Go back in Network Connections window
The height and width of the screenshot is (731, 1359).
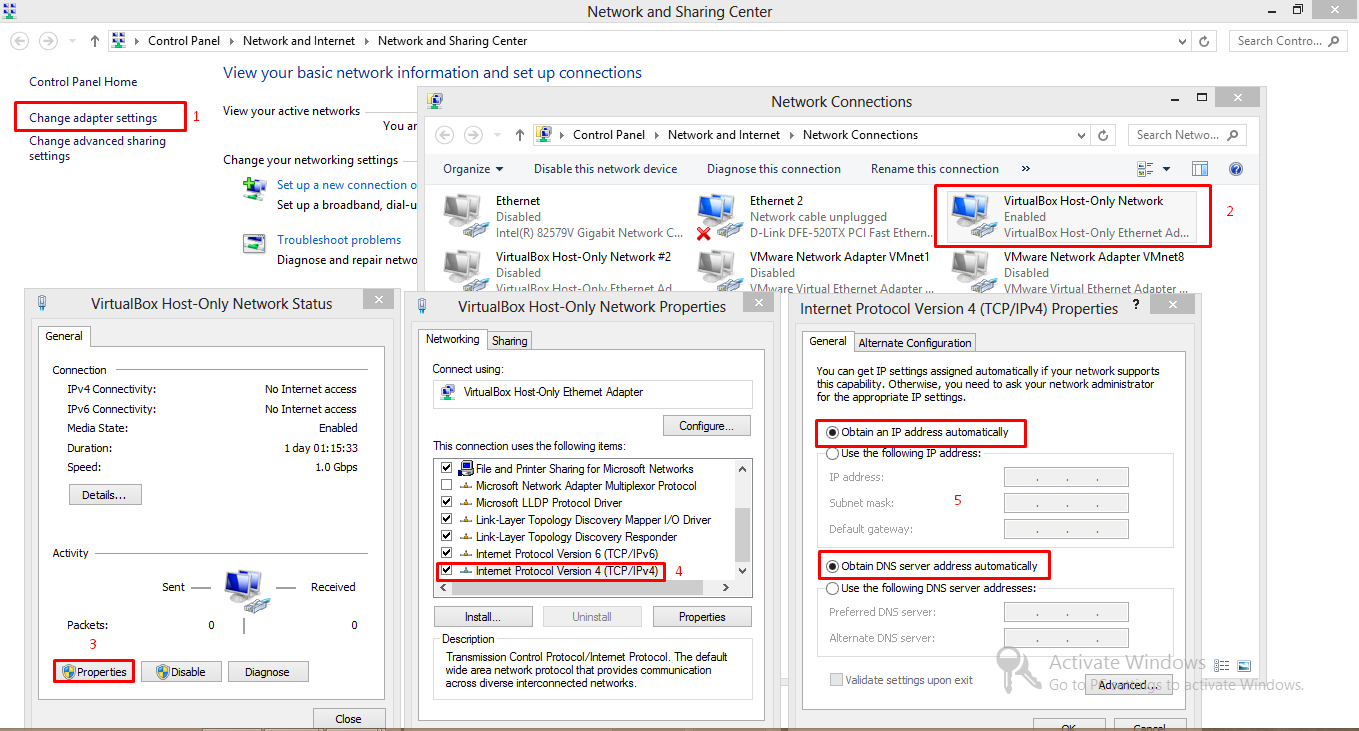(x=445, y=135)
